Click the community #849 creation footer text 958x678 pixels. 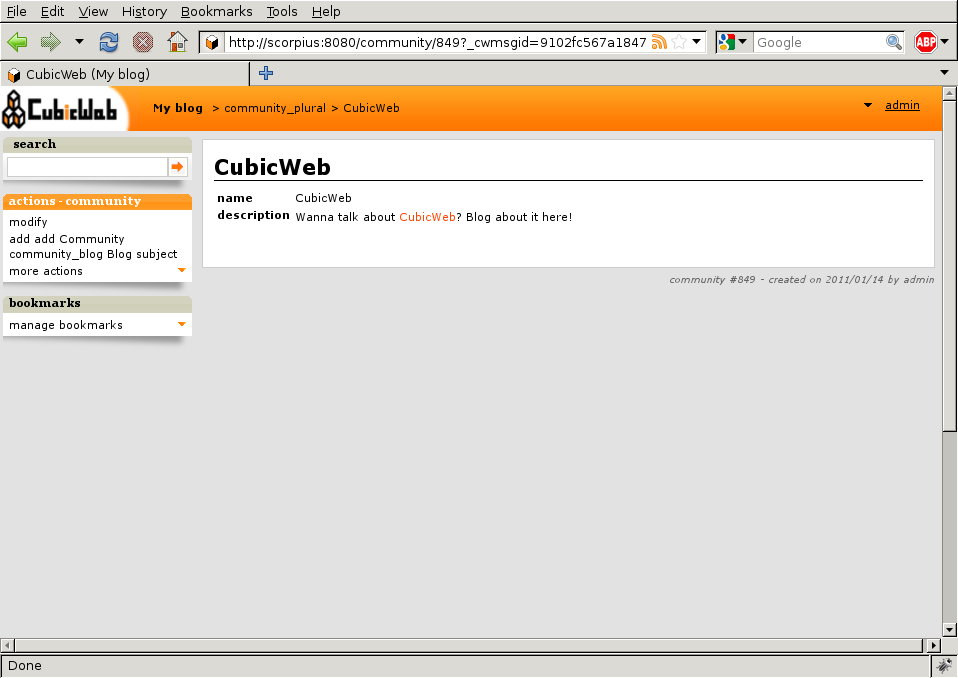pos(802,279)
